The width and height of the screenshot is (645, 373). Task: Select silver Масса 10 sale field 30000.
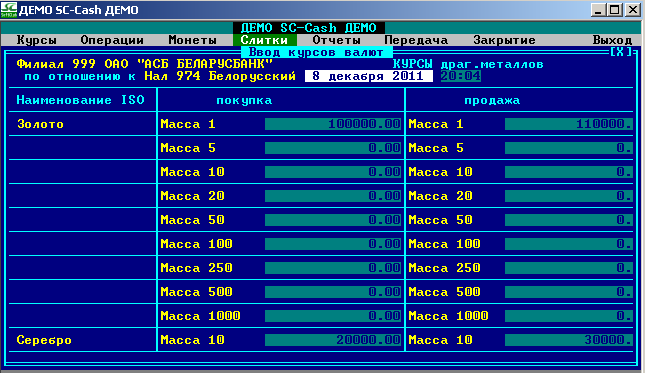pyautogui.click(x=568, y=340)
